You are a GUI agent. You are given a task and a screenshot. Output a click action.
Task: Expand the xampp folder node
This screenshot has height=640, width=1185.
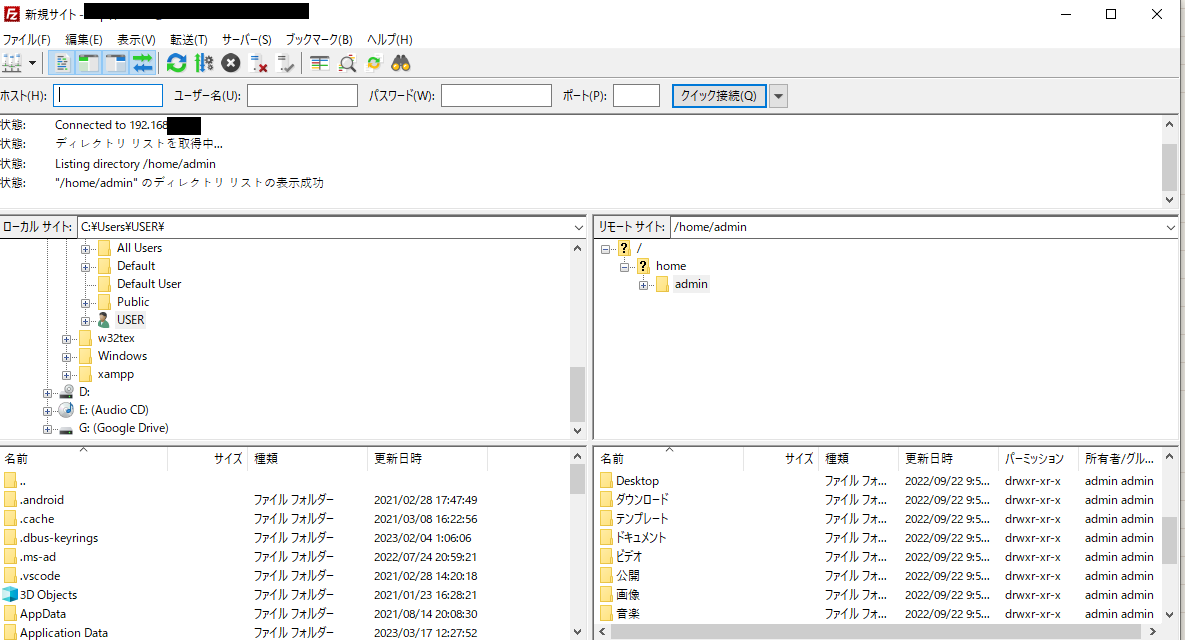67,375
